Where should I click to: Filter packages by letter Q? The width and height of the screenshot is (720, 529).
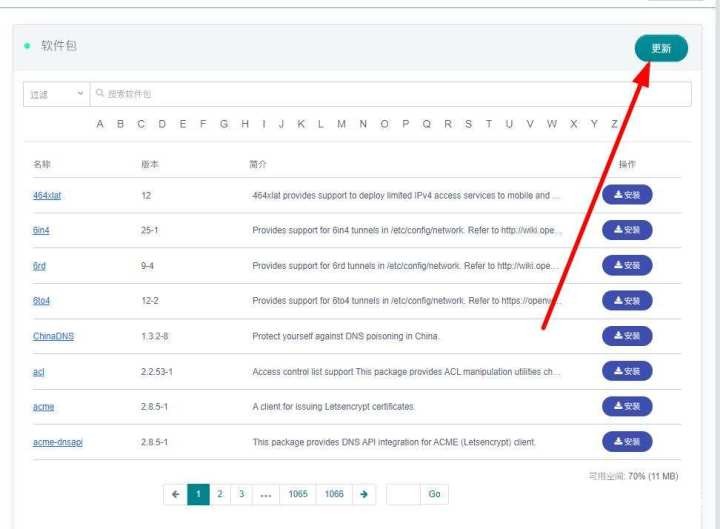tap(427, 124)
